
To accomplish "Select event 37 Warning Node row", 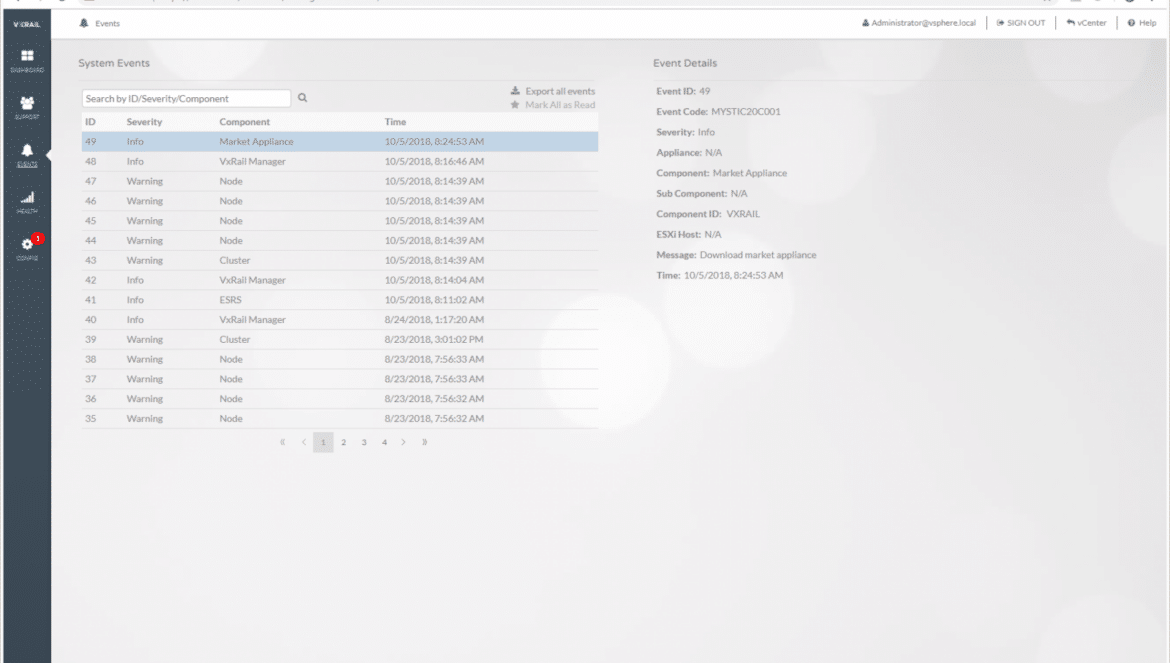I will click(x=340, y=379).
